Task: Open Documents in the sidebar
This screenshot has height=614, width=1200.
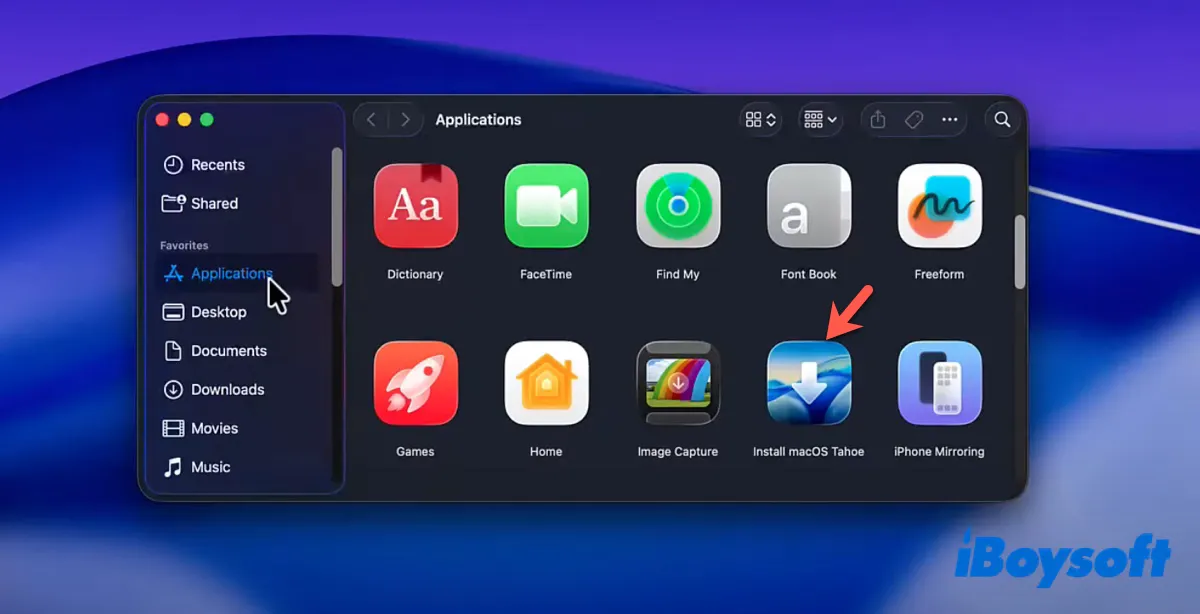Action: [238, 351]
